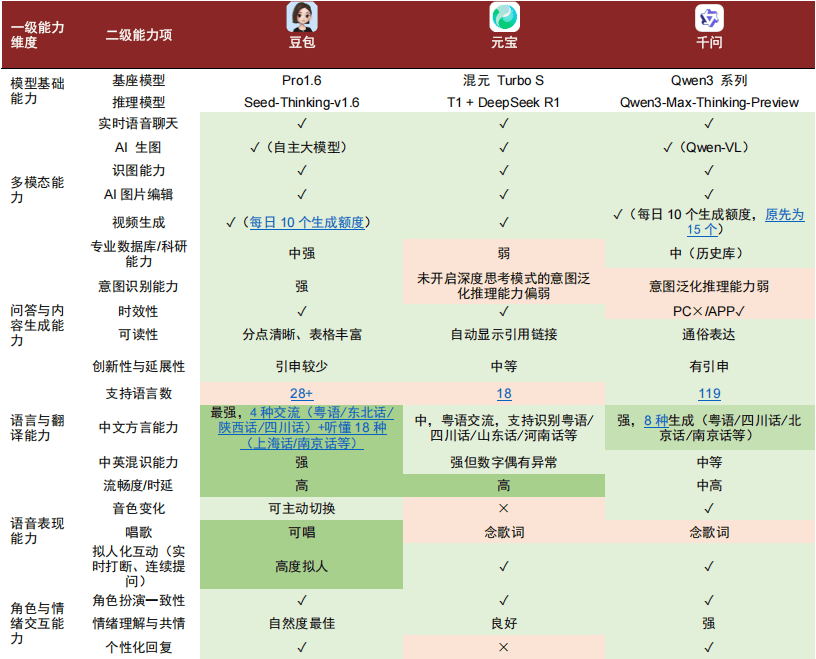Click the '119' supported languages link for 千问
The height and width of the screenshot is (659, 816).
tap(709, 393)
